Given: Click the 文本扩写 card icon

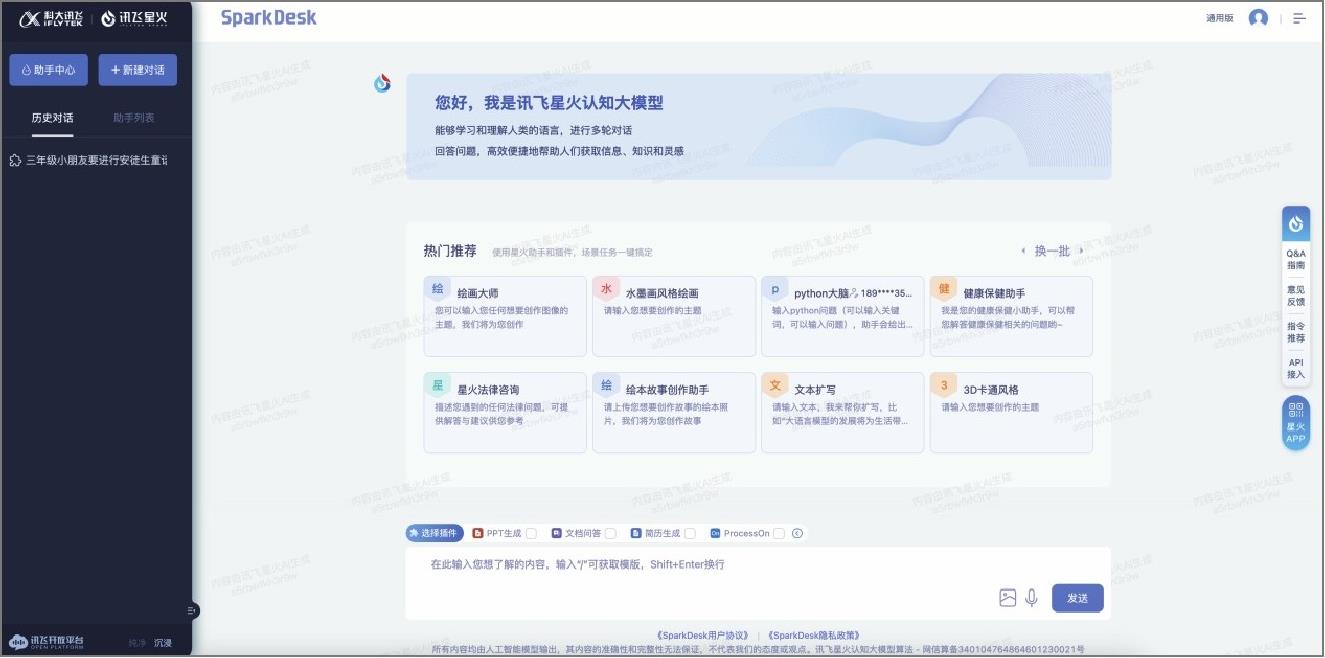Looking at the screenshot, I should coord(774,384).
